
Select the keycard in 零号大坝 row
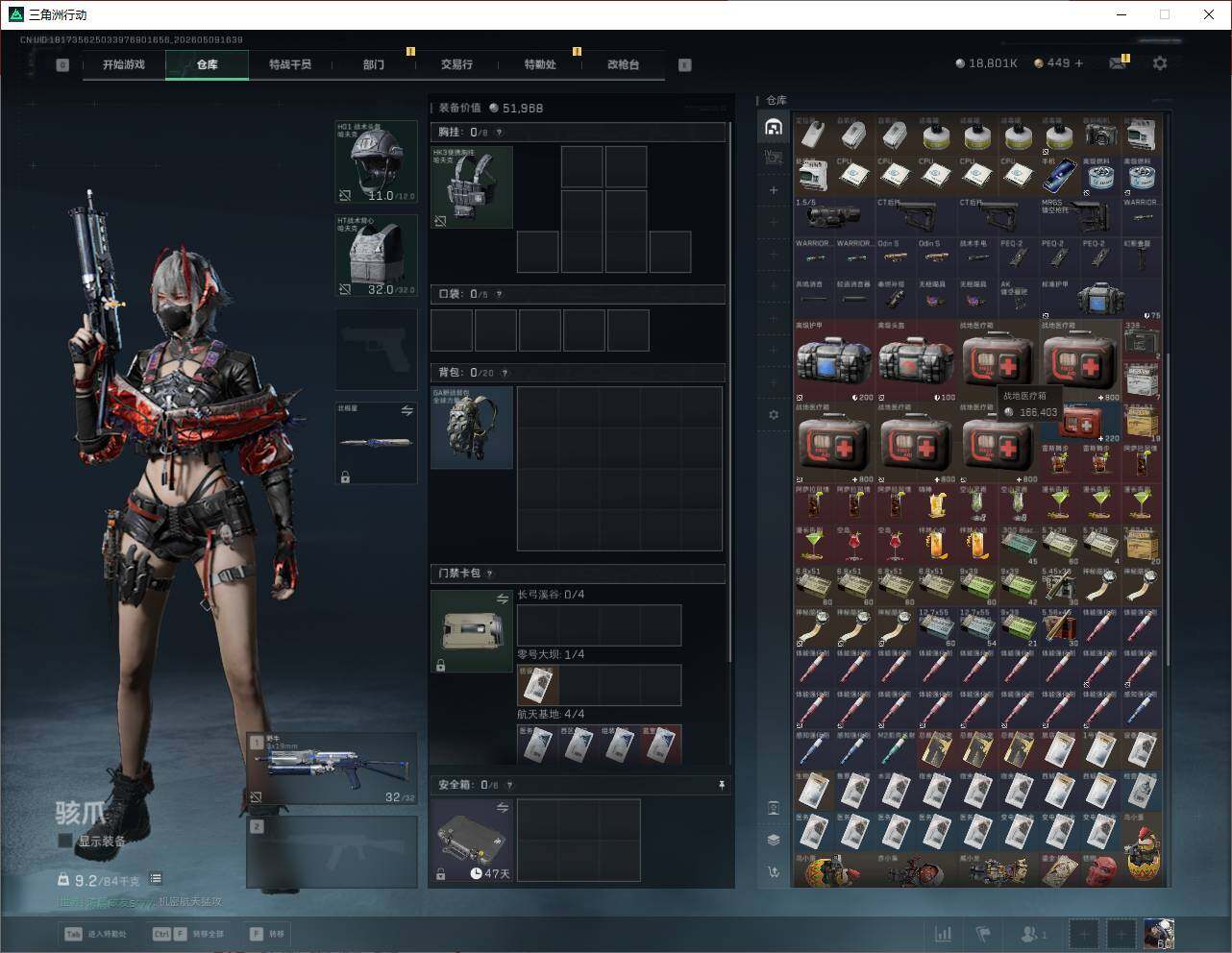538,685
